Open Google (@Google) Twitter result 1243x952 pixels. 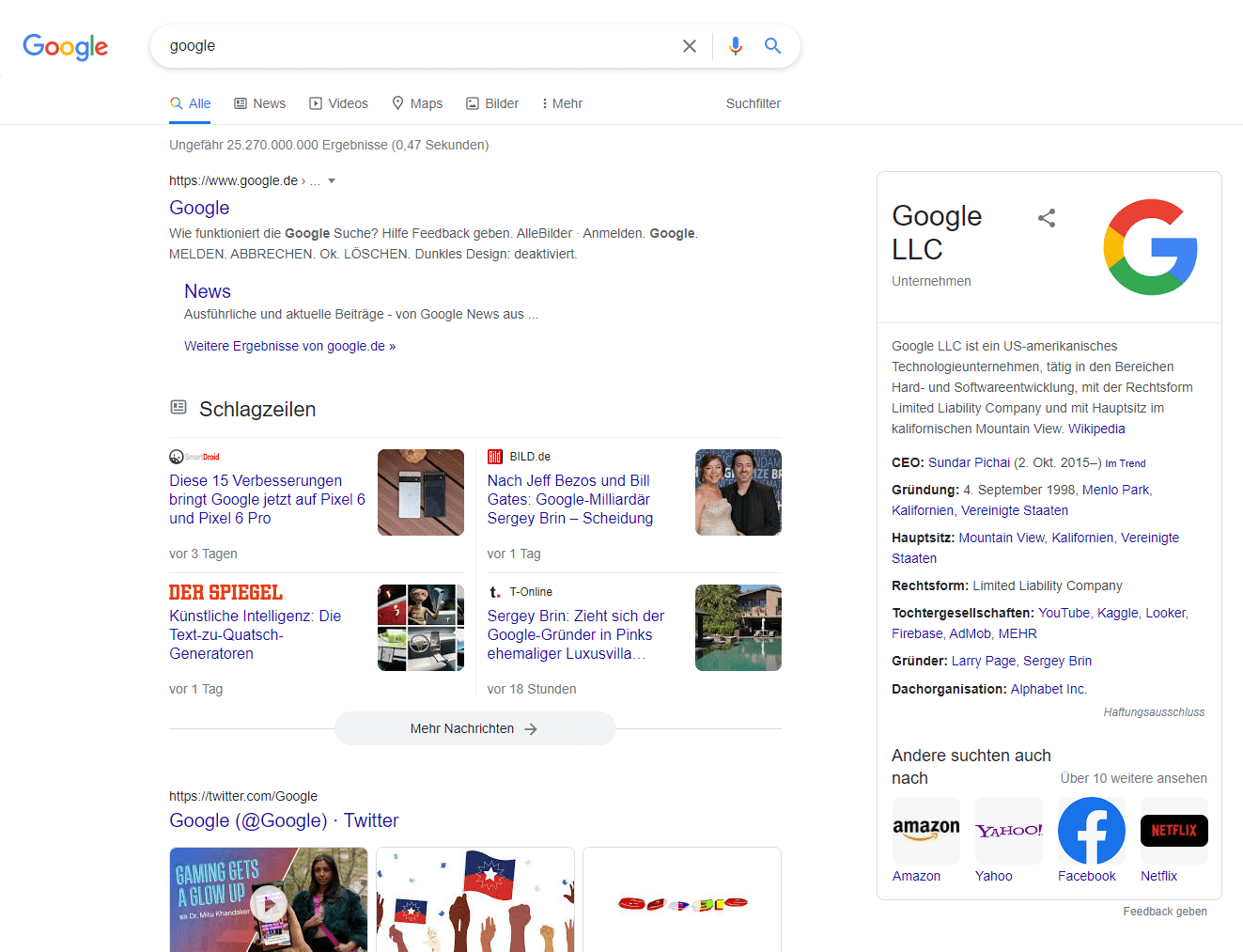(x=284, y=820)
